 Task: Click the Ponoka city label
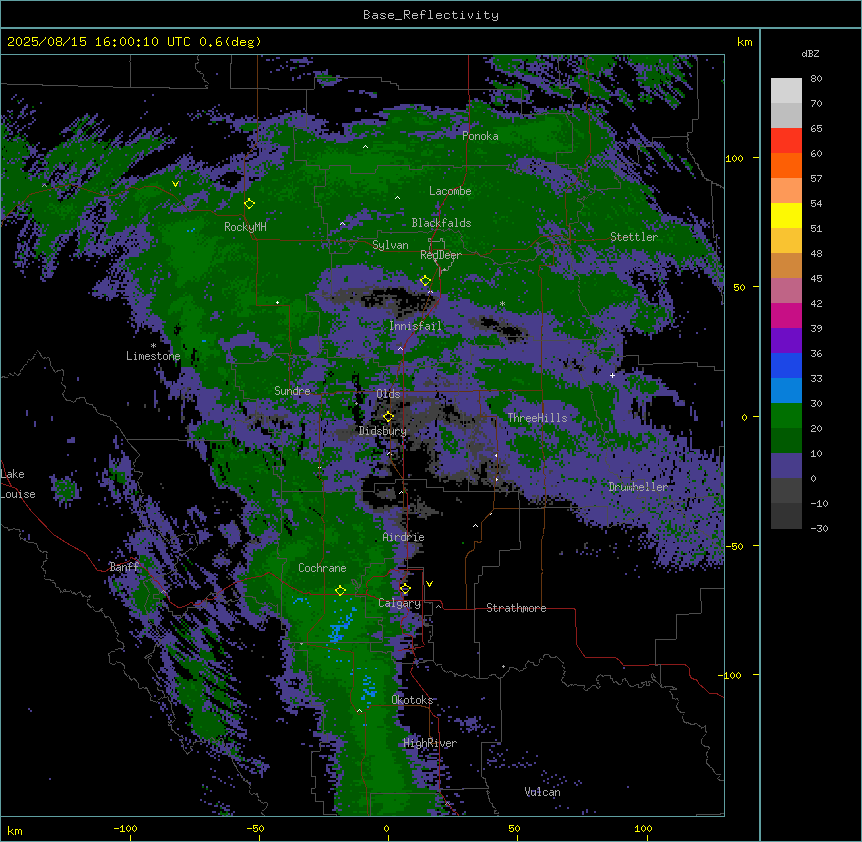click(480, 136)
